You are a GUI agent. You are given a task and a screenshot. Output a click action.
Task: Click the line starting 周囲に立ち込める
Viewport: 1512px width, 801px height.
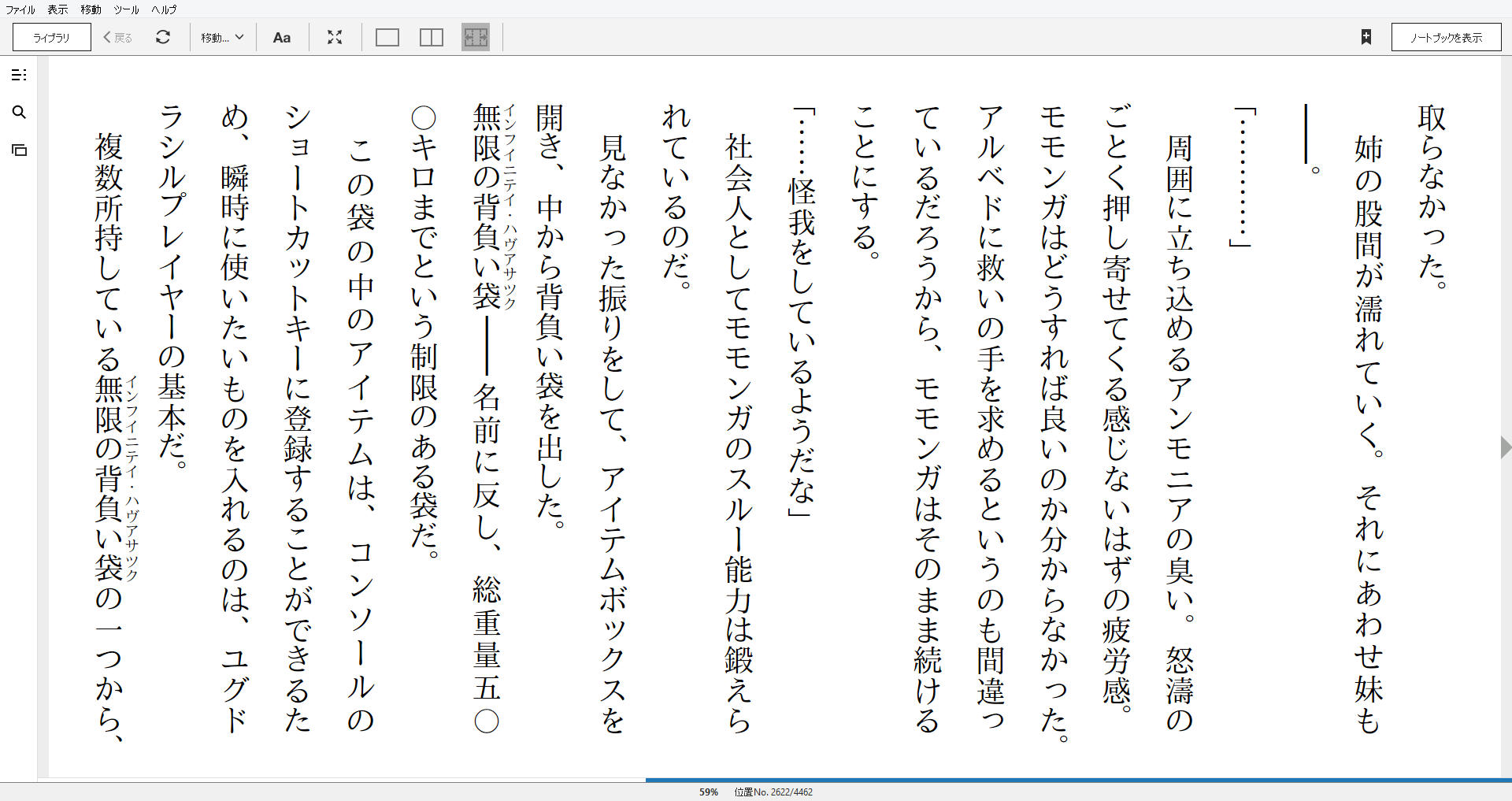pos(1180,433)
